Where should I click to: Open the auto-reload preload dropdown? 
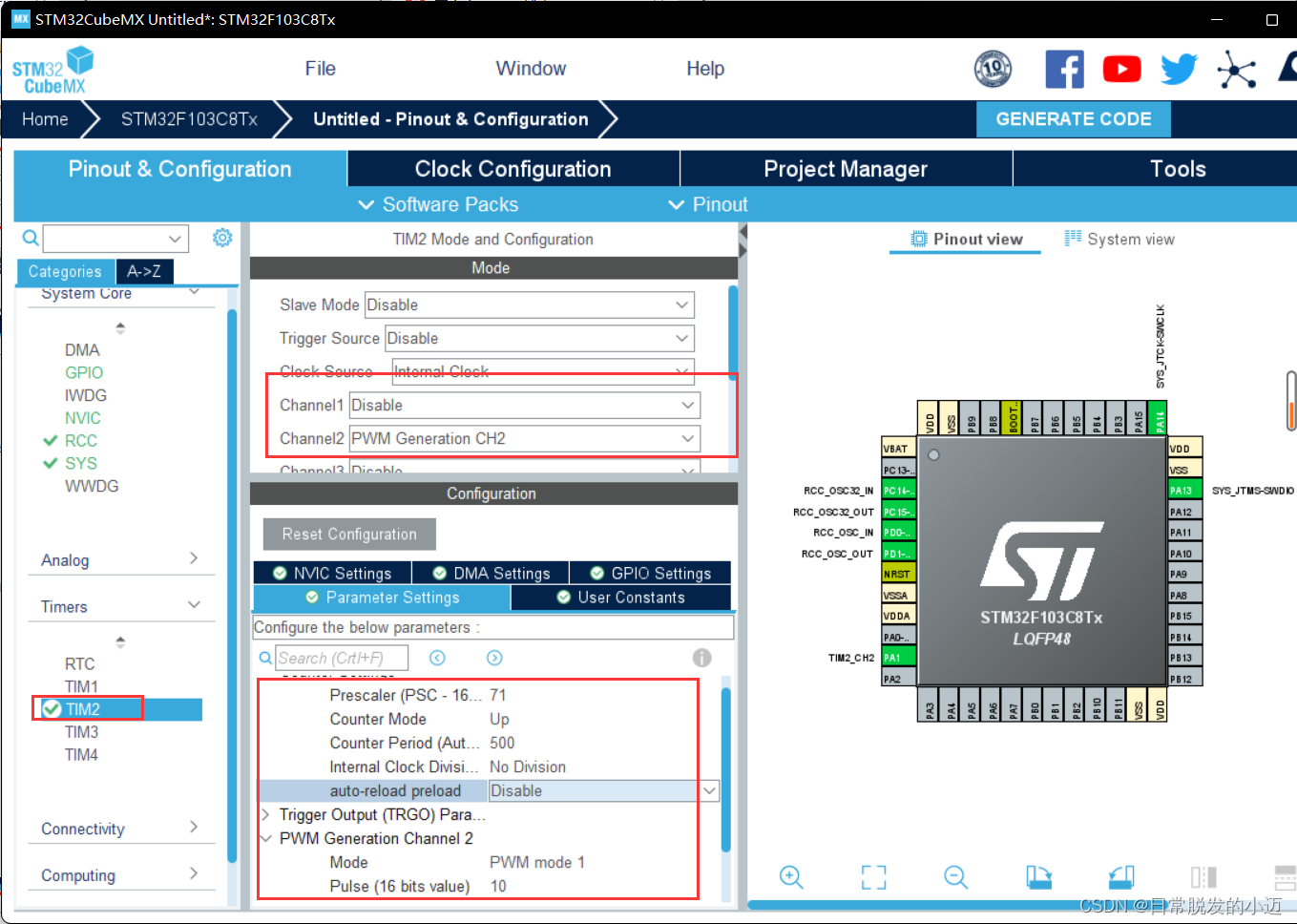tap(710, 790)
